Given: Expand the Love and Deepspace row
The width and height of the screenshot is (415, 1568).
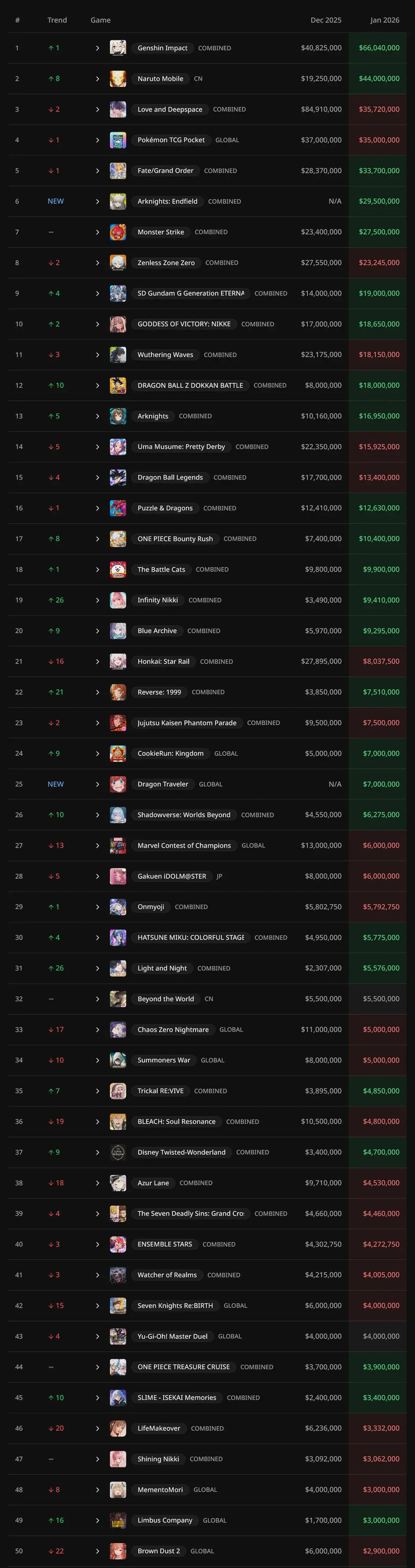Looking at the screenshot, I should (x=97, y=110).
